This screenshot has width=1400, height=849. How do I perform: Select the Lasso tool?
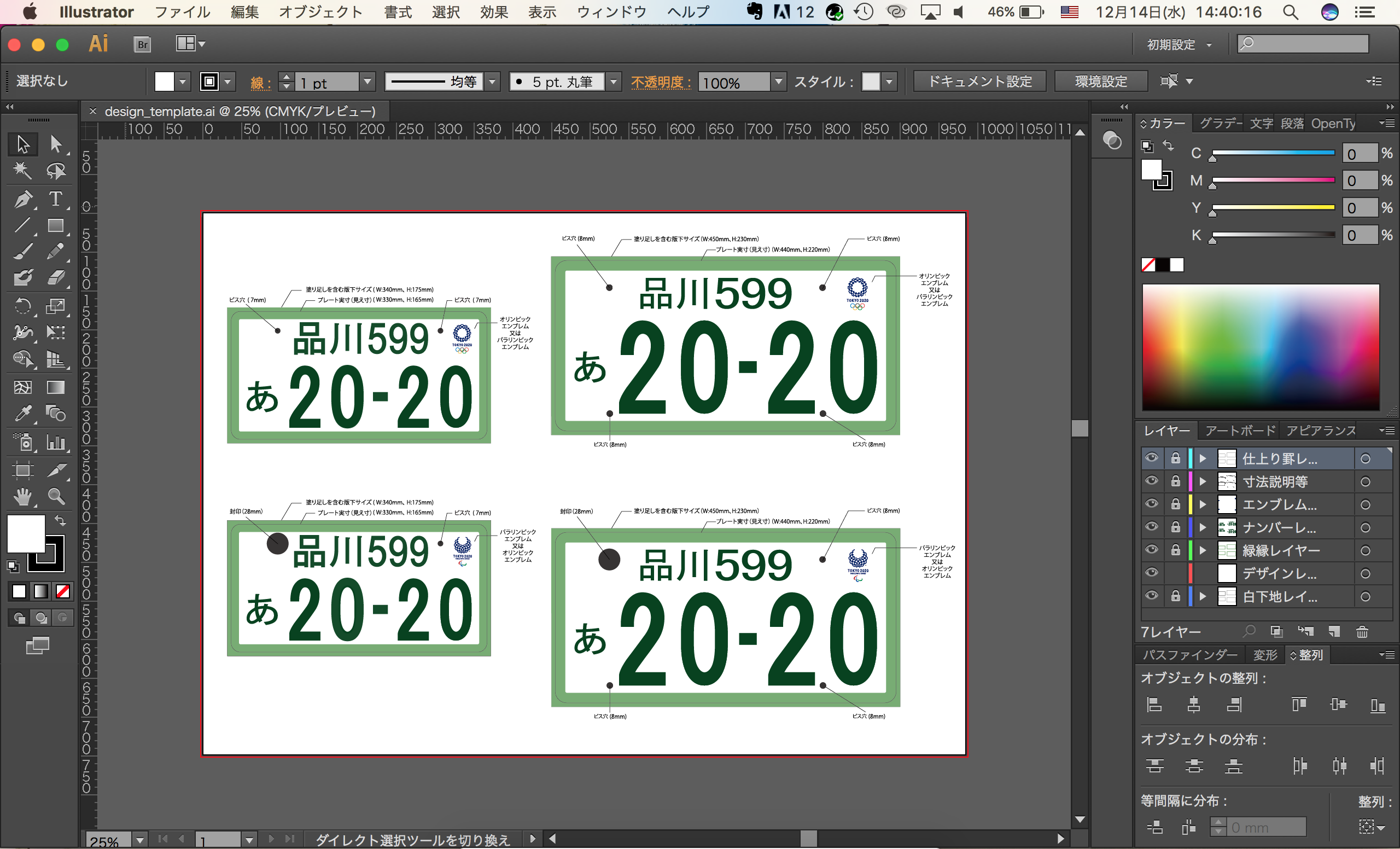pyautogui.click(x=56, y=171)
